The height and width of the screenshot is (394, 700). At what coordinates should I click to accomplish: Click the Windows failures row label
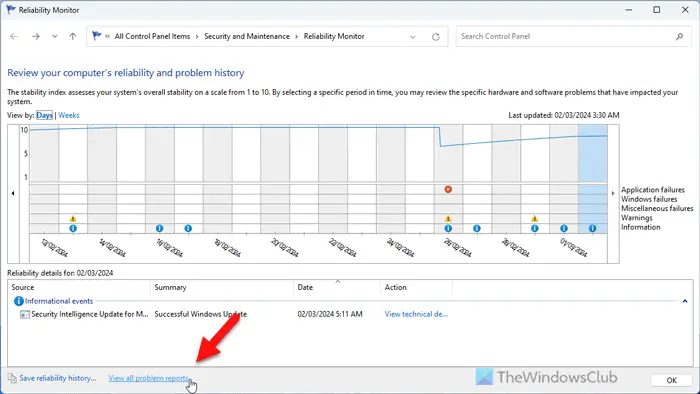point(649,199)
